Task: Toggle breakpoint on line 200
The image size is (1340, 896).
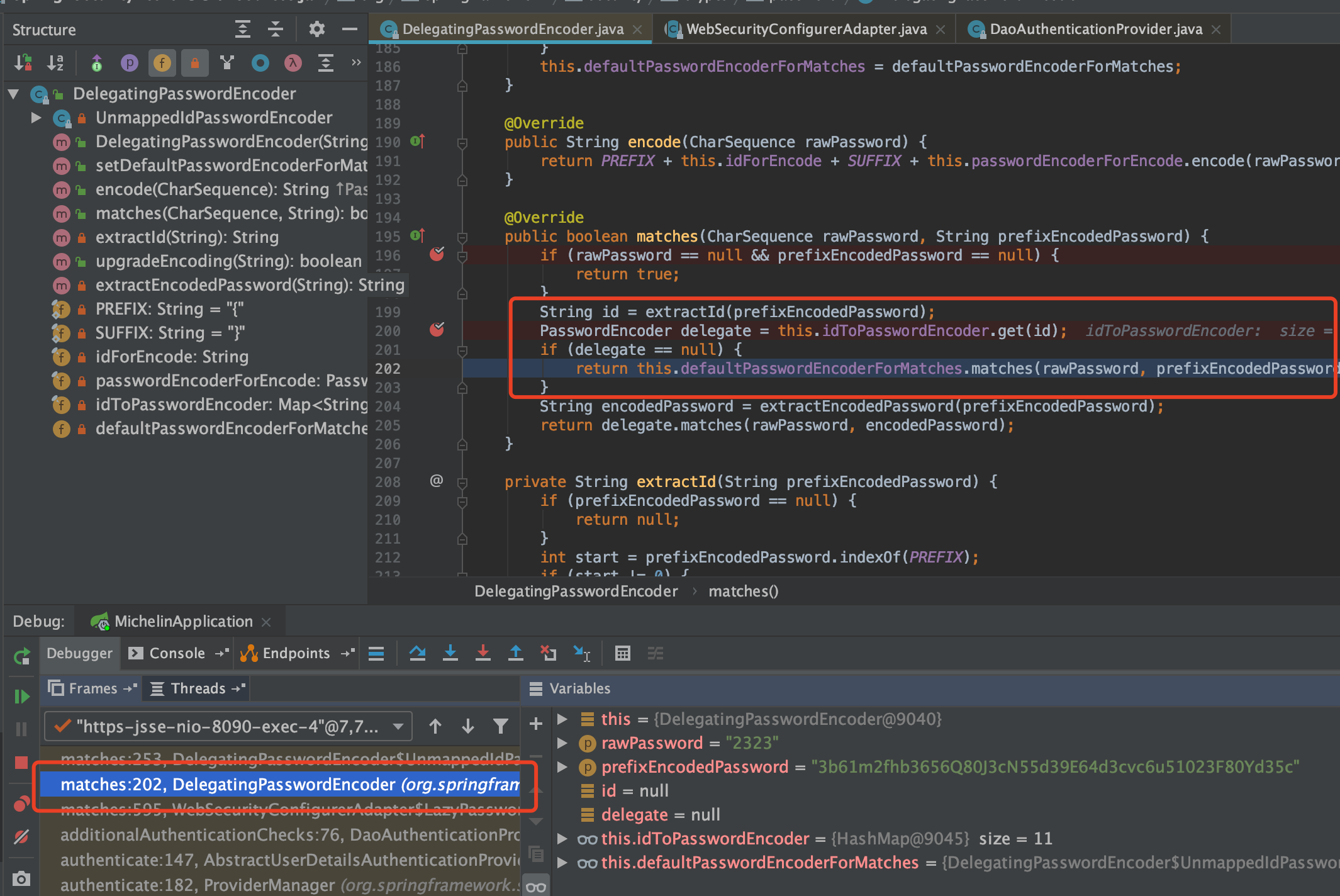Action: click(x=437, y=330)
